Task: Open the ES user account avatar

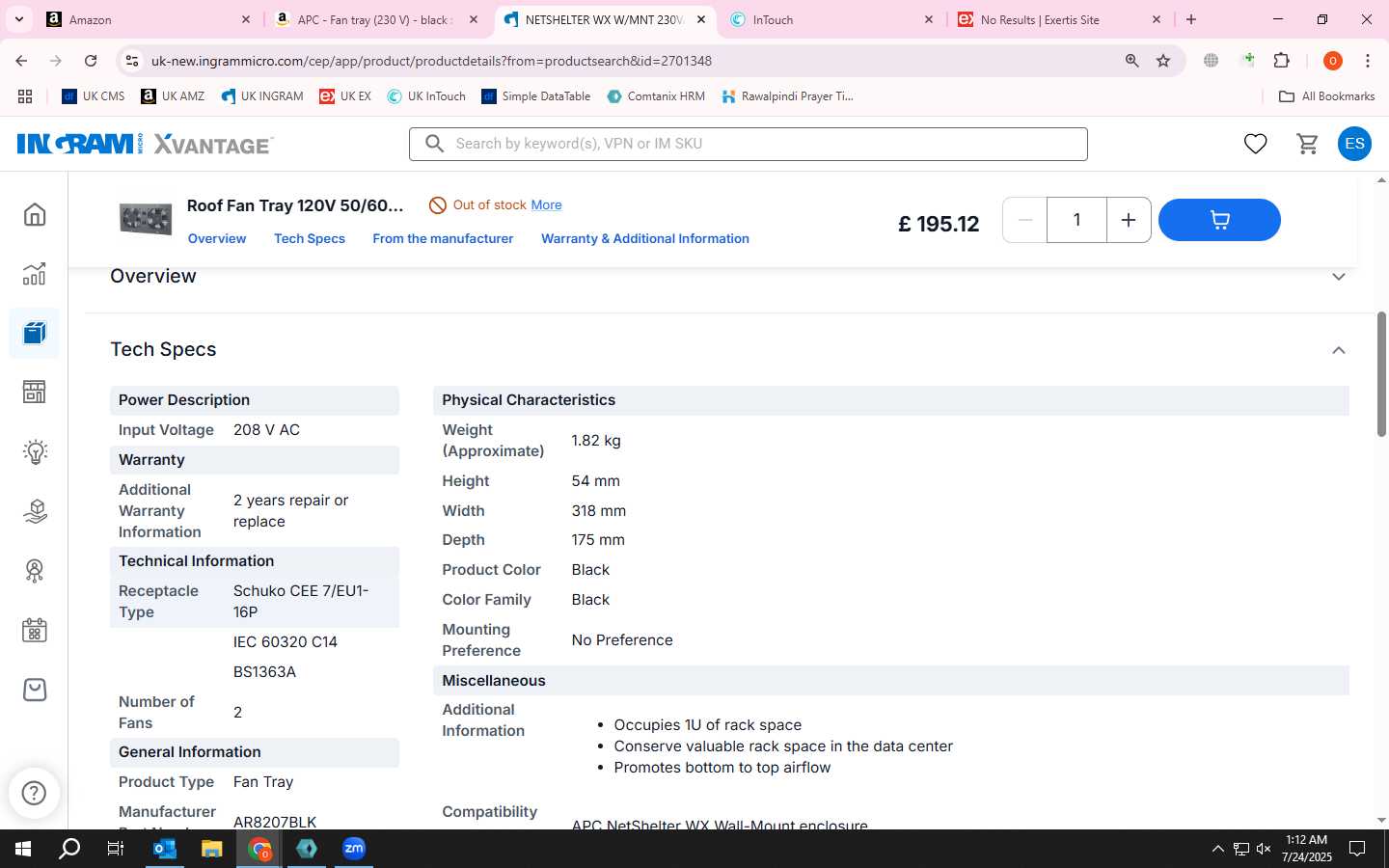Action: point(1354,144)
